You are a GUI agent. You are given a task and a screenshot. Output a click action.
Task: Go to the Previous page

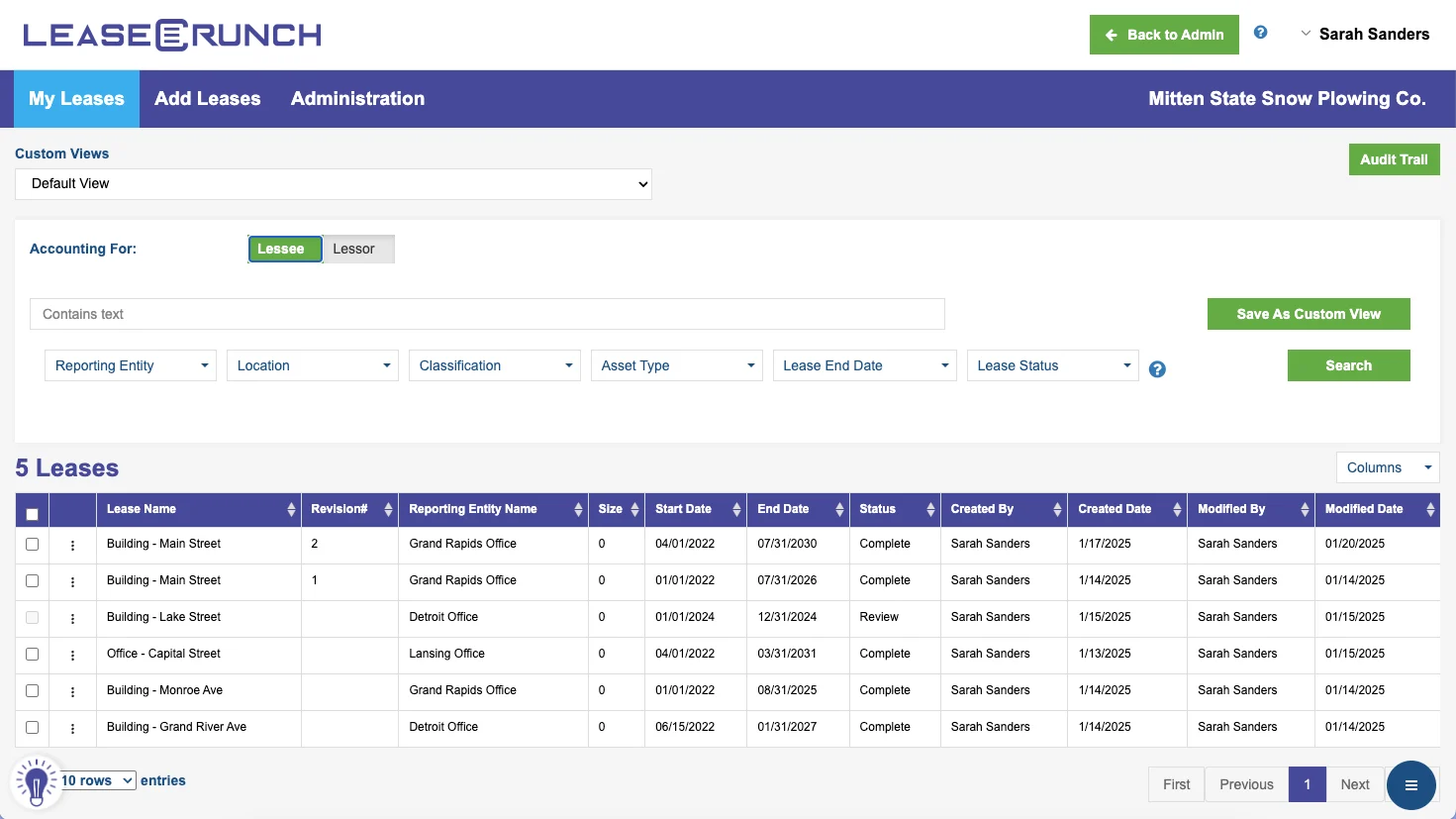coord(1246,784)
